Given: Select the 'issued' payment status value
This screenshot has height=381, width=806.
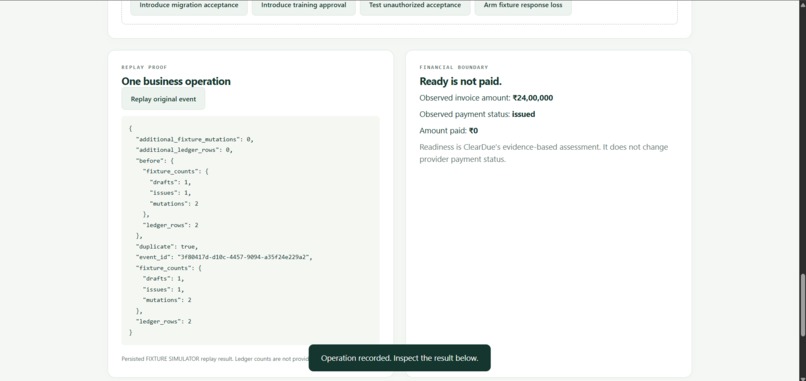Looking at the screenshot, I should coord(523,114).
